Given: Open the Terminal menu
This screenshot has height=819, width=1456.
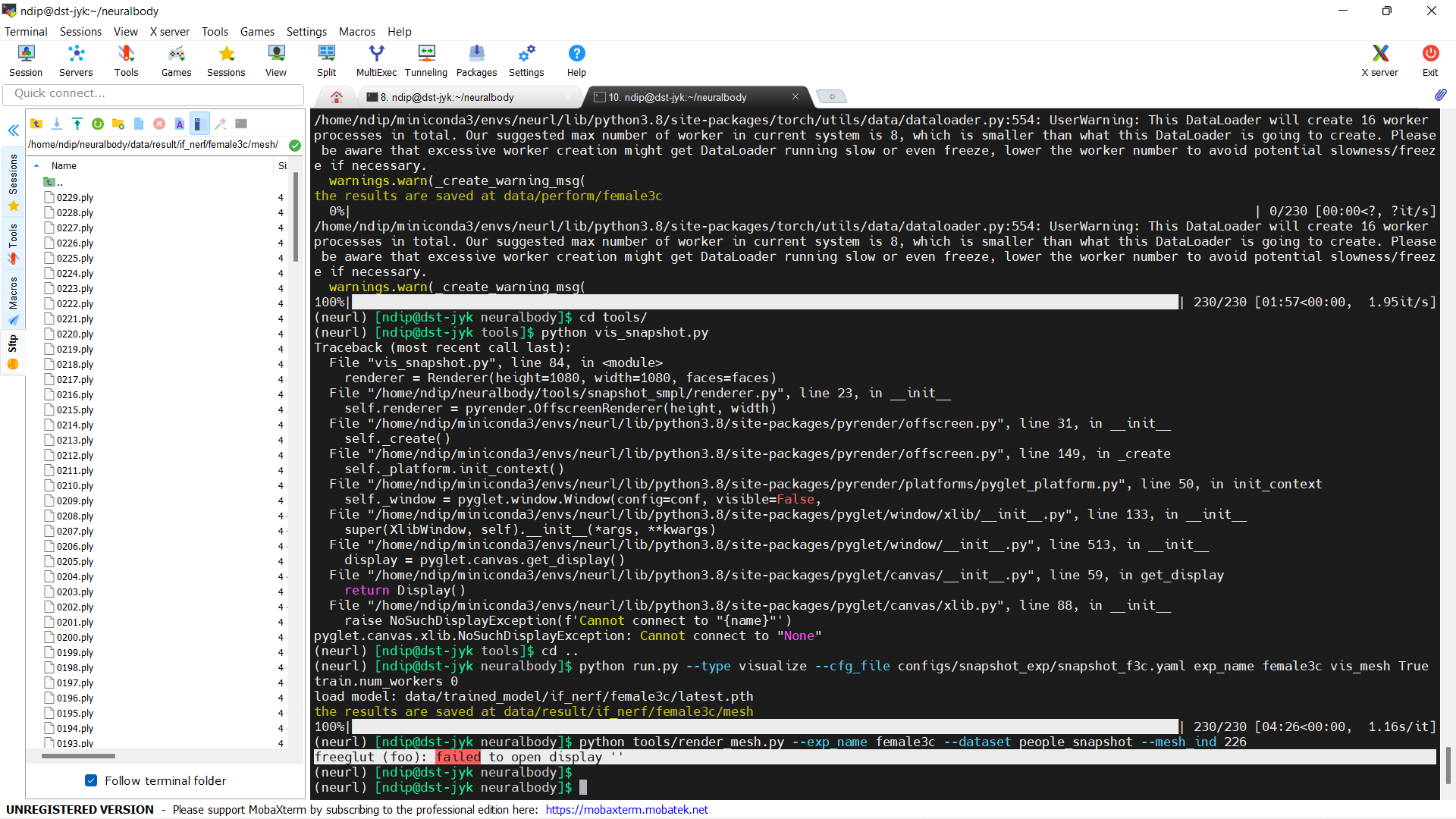Looking at the screenshot, I should tap(26, 31).
